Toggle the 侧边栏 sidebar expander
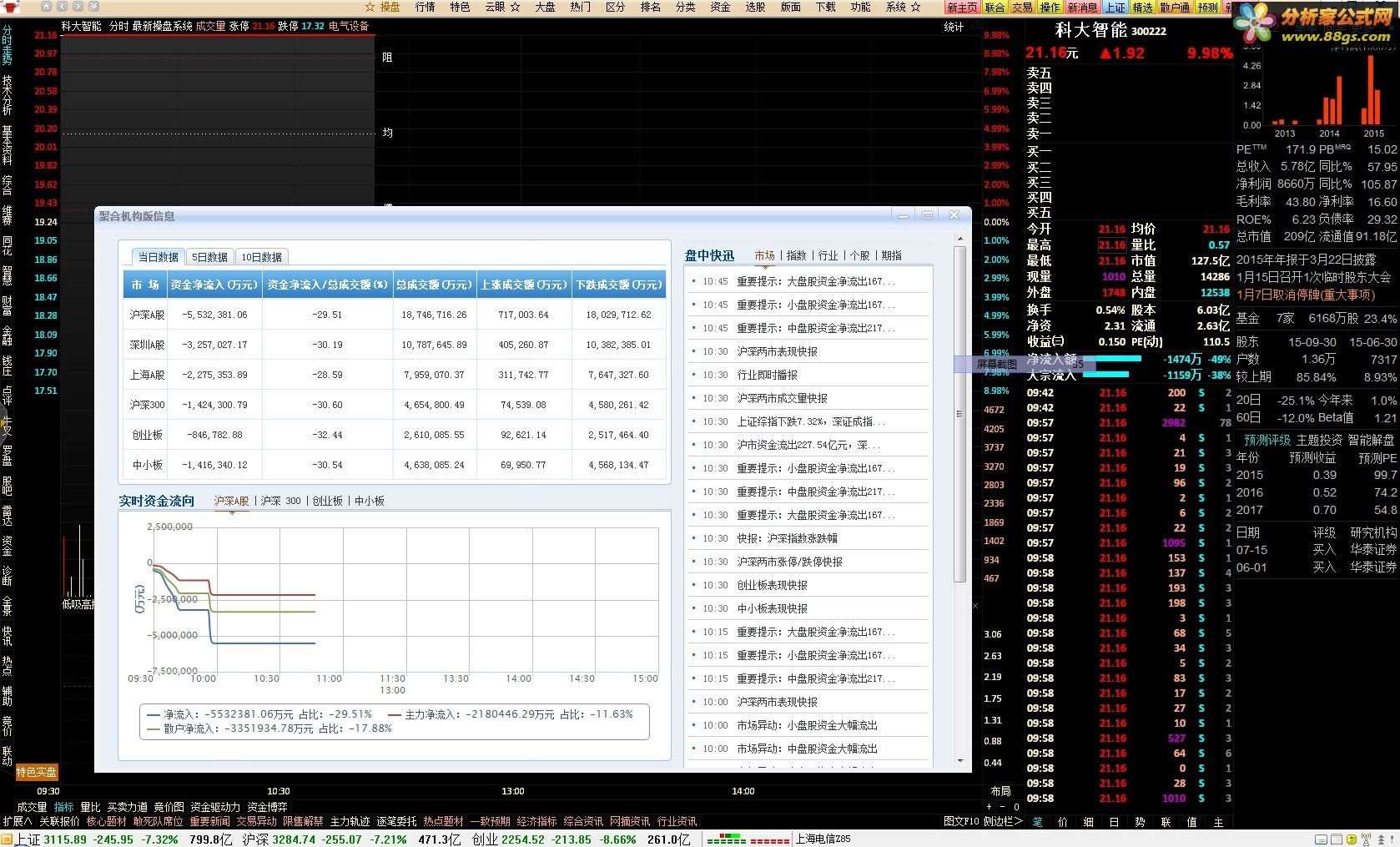 (1003, 821)
